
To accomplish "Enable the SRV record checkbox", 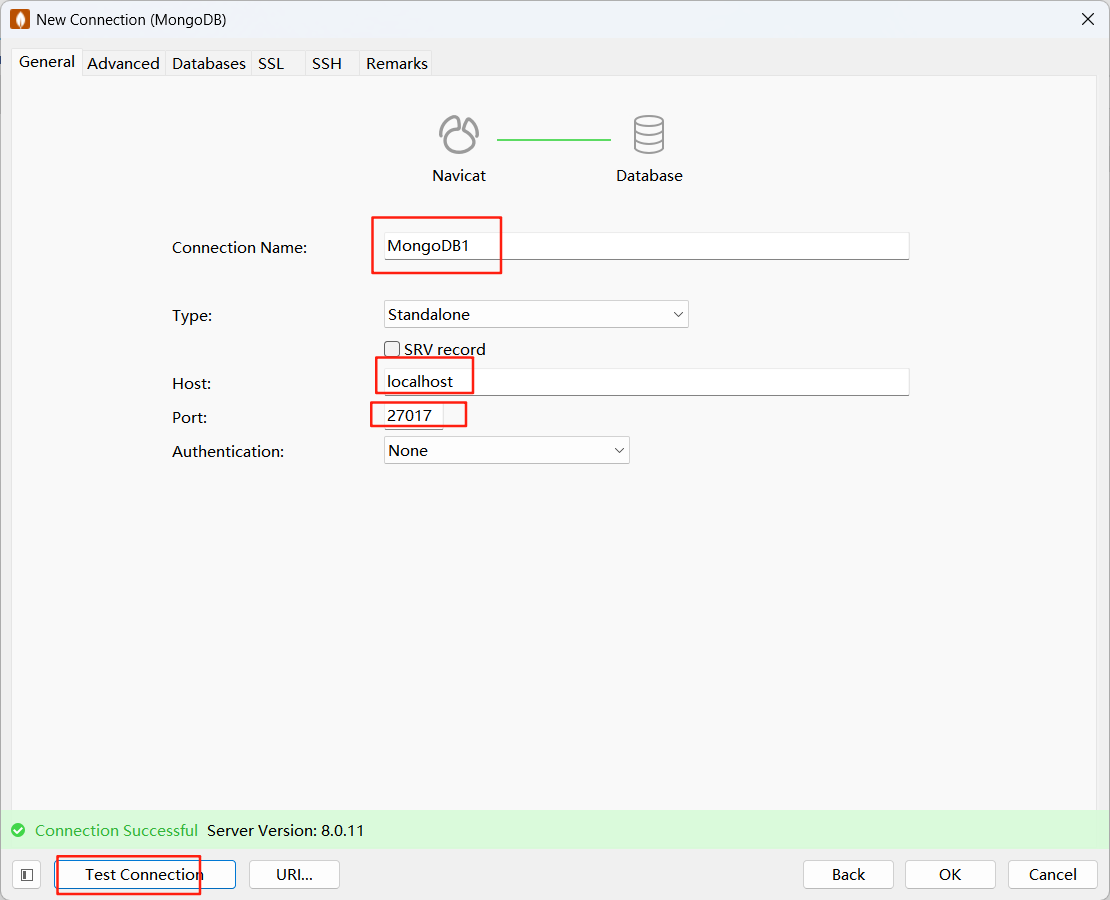I will point(391,348).
